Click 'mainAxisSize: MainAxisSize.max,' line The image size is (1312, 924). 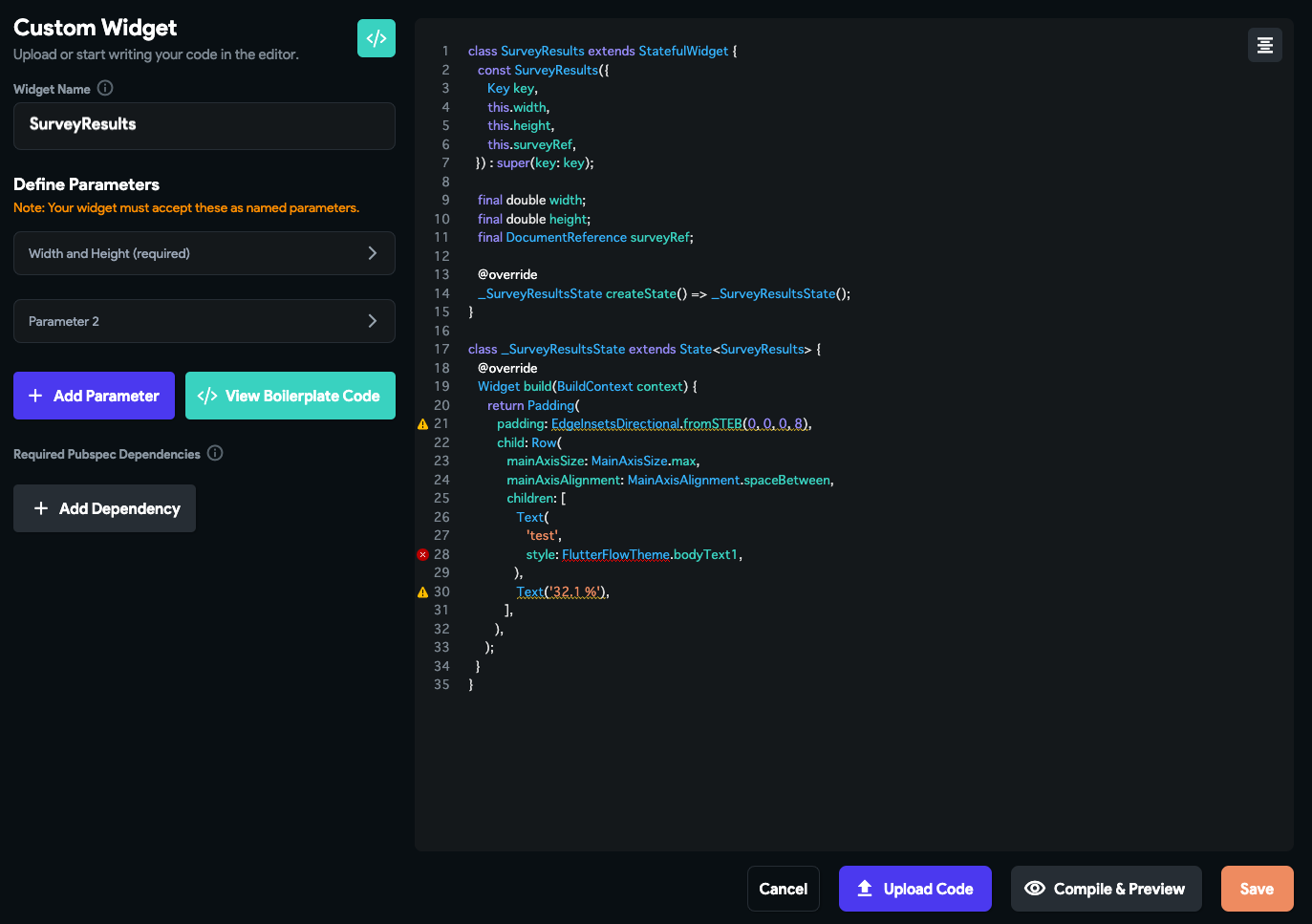pos(603,462)
